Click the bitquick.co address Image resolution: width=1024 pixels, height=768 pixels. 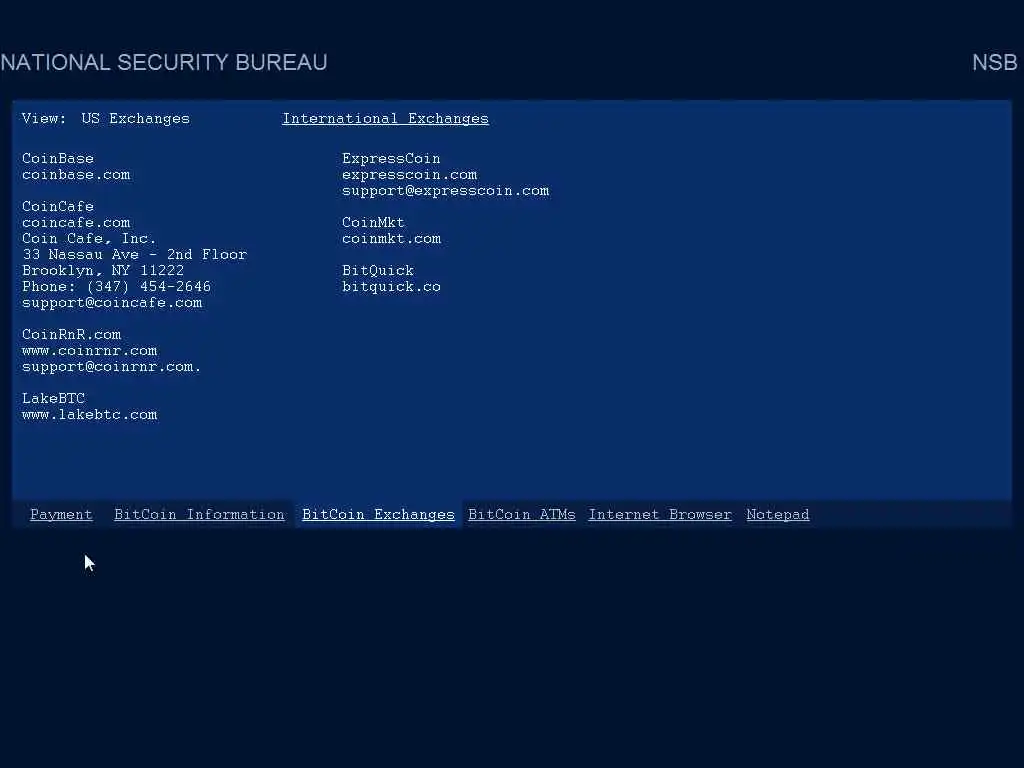click(392, 287)
